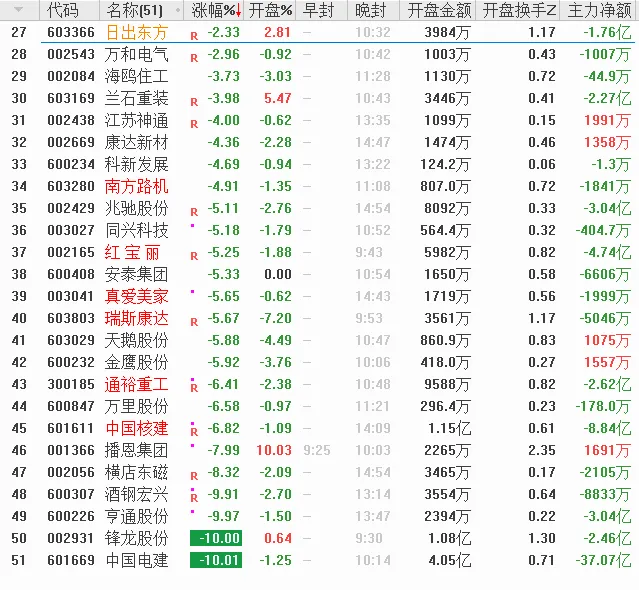Click the R marker beside 兆驰股份
Viewport: 639px width, 590px height.
point(194,212)
